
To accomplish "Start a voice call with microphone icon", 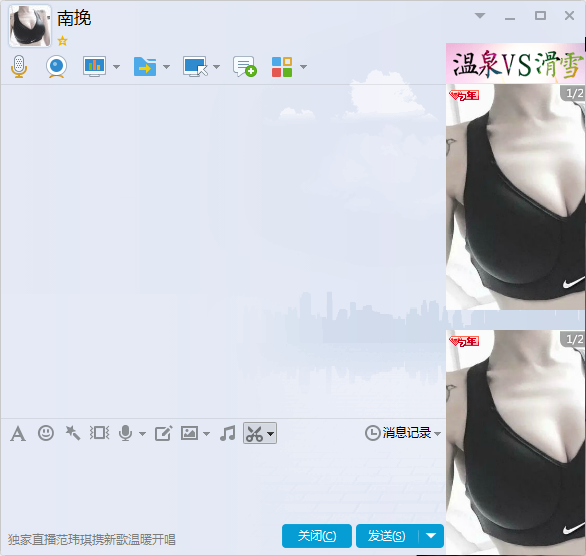I will coord(19,67).
